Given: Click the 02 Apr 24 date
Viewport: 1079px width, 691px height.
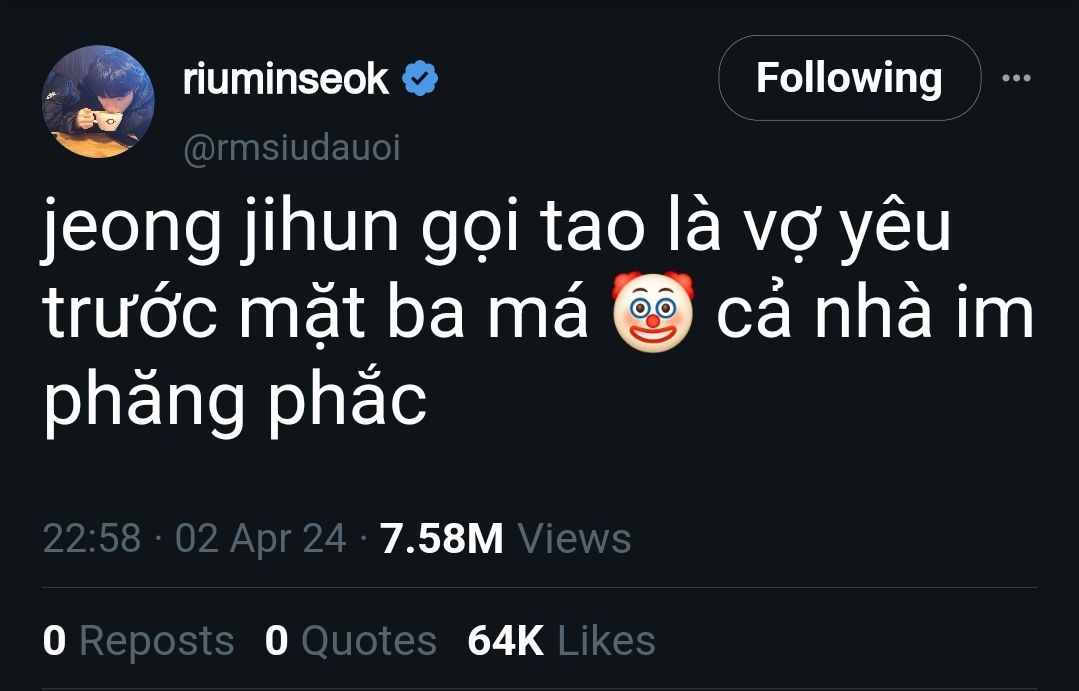Looking at the screenshot, I should pyautogui.click(x=261, y=538).
